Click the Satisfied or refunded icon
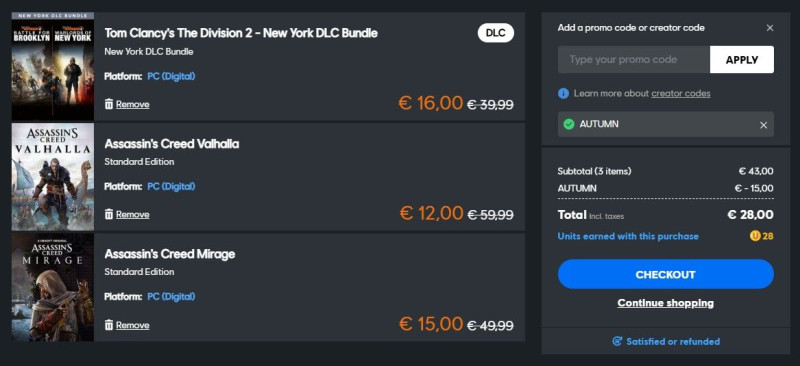Viewport: 800px width, 366px height. click(617, 341)
